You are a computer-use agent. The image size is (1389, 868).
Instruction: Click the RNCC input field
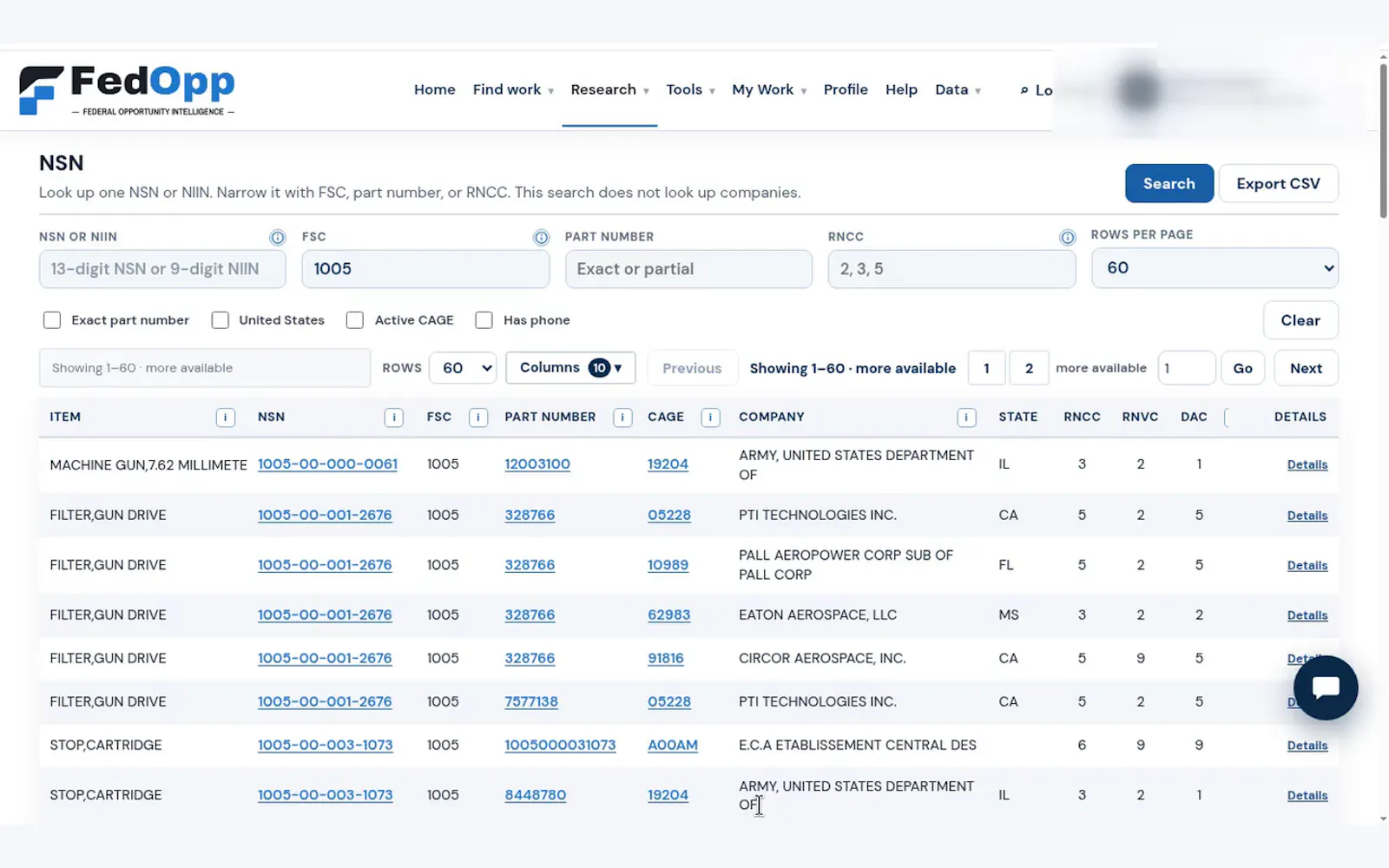[x=951, y=269]
